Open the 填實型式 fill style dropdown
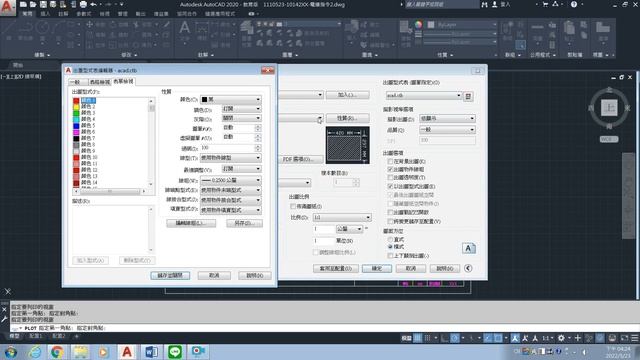Screen dimensions: 640x360 click(x=231, y=210)
